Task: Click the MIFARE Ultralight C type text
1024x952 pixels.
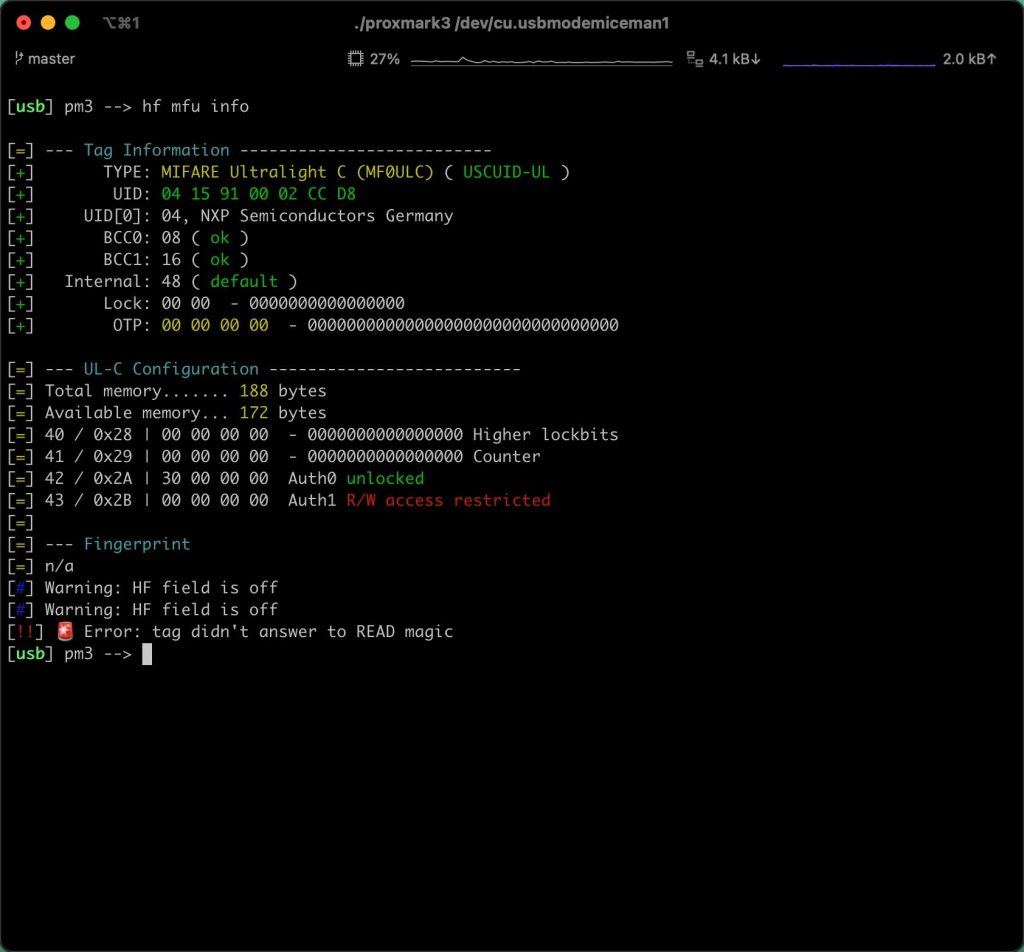Action: pyautogui.click(x=297, y=172)
